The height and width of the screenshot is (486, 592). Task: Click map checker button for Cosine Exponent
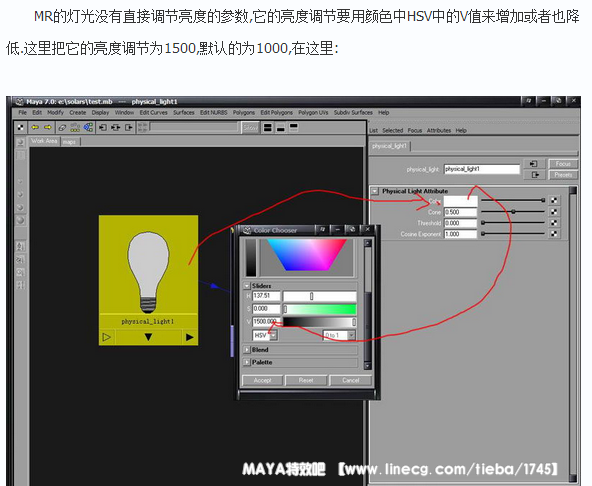coord(554,234)
